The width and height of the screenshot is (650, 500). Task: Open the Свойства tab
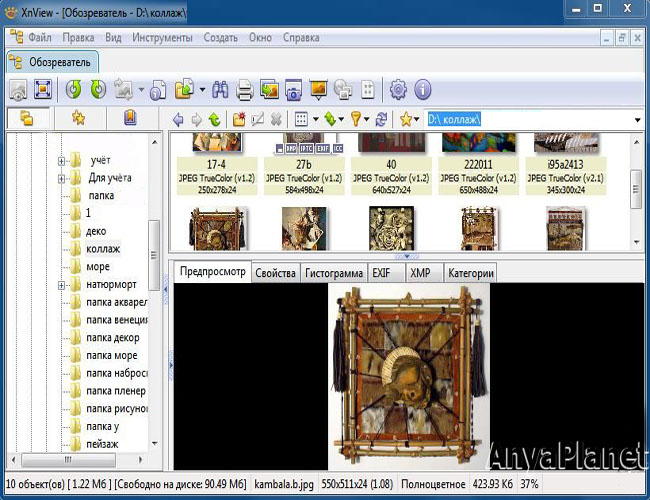click(x=275, y=272)
